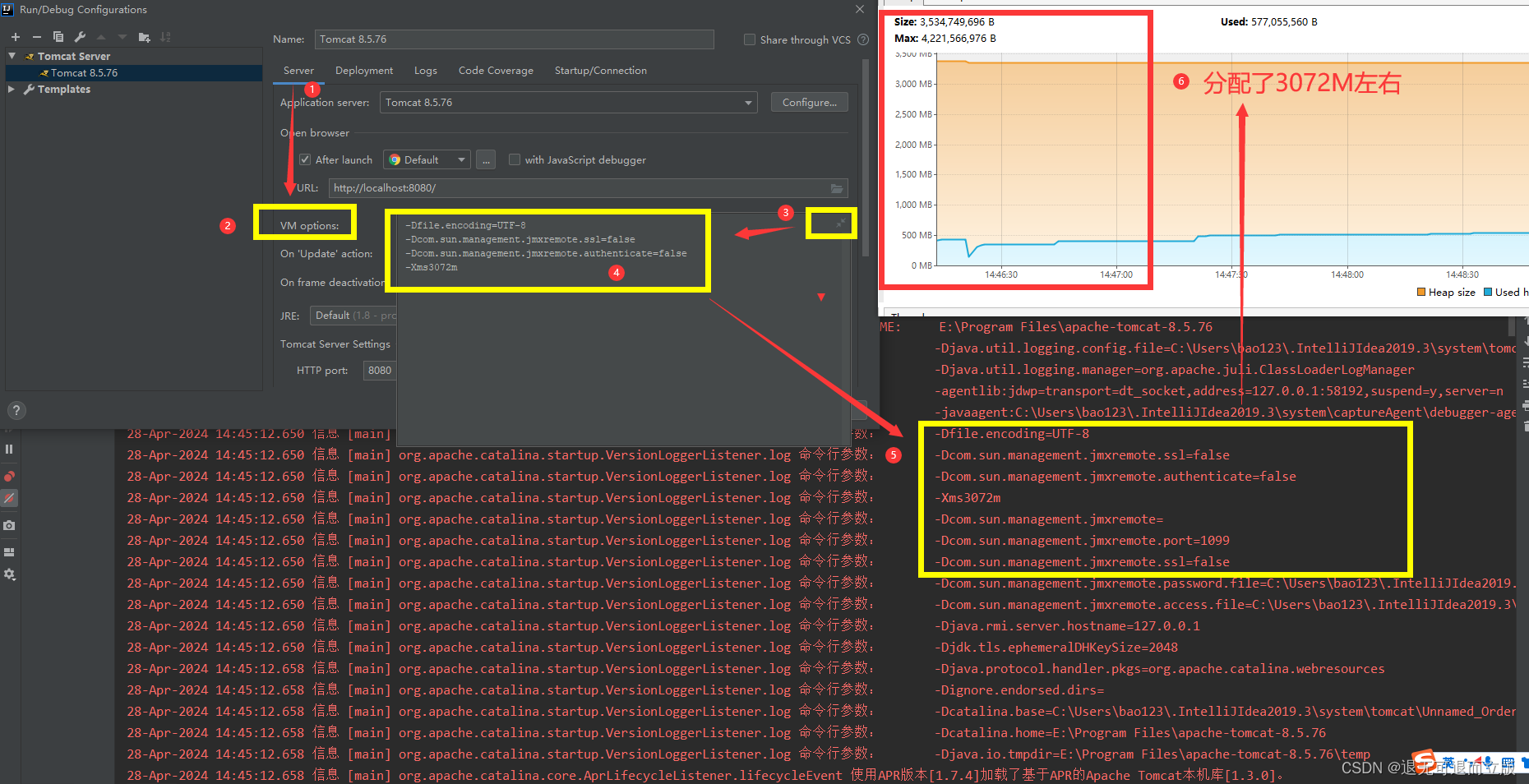Select the Templates label in tree
1529x784 pixels.
click(64, 89)
